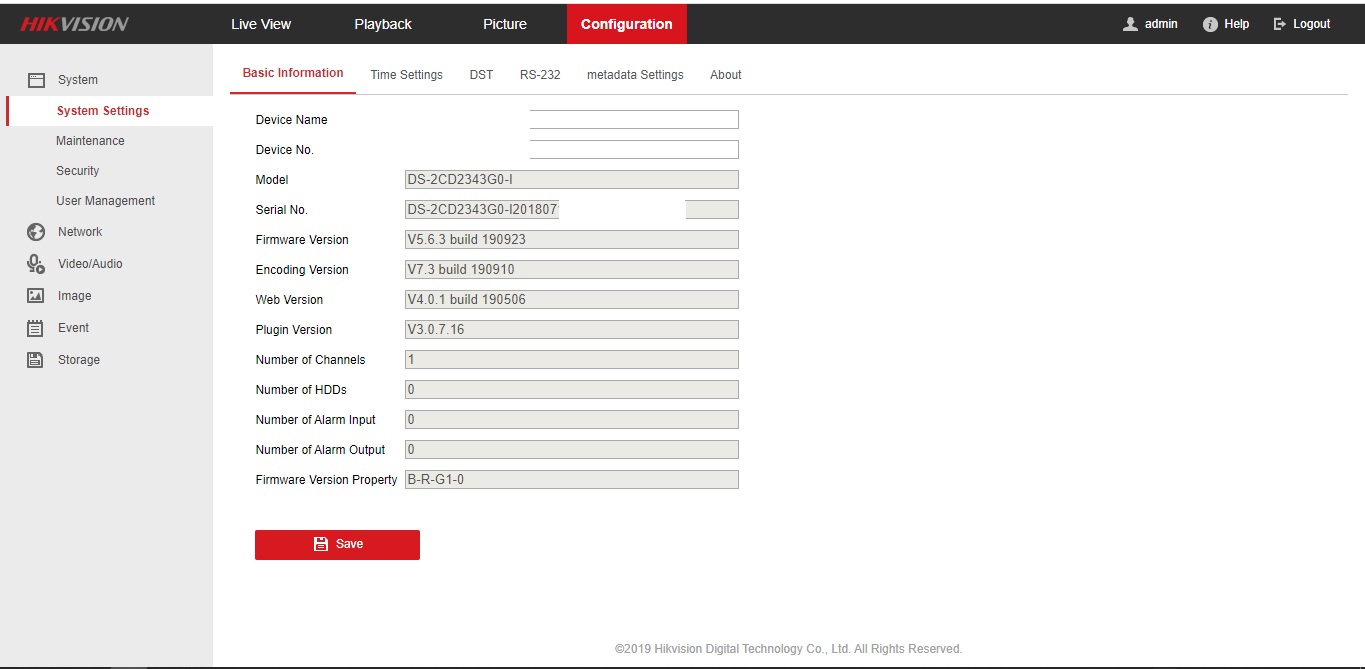Click into the Device Name field
The image size is (1365, 669).
(x=634, y=120)
